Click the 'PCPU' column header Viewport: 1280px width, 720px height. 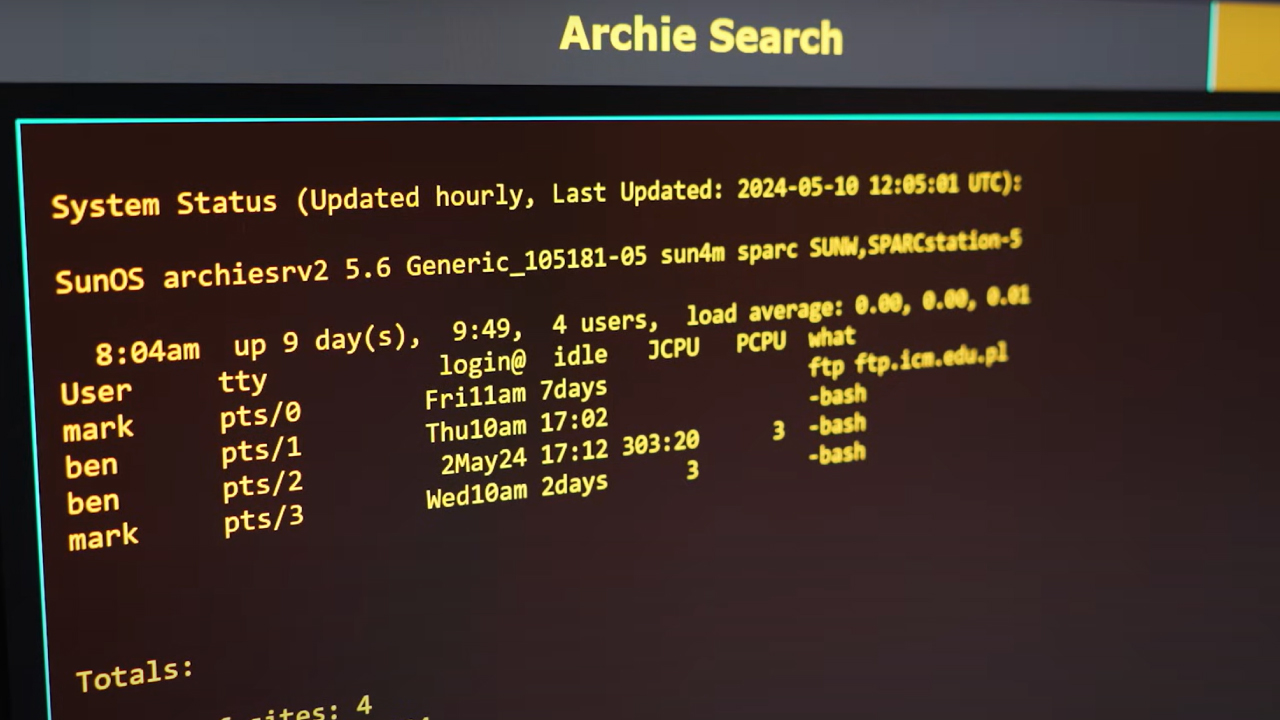[761, 342]
